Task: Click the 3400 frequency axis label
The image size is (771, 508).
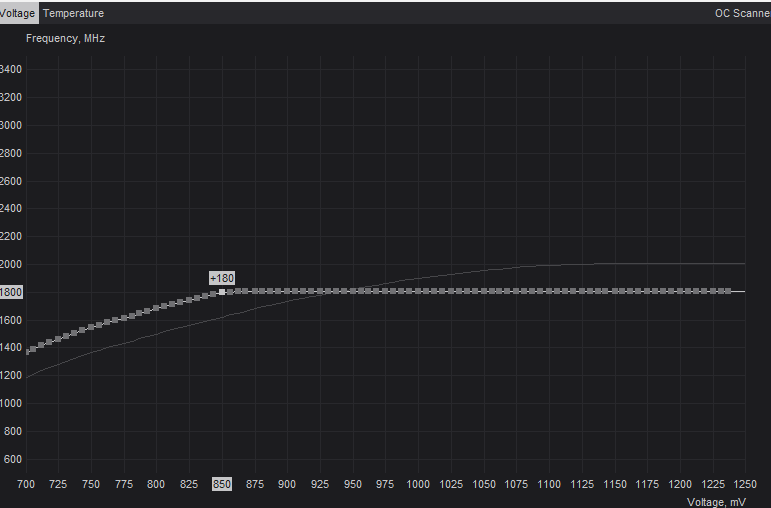Action: pyautogui.click(x=11, y=69)
